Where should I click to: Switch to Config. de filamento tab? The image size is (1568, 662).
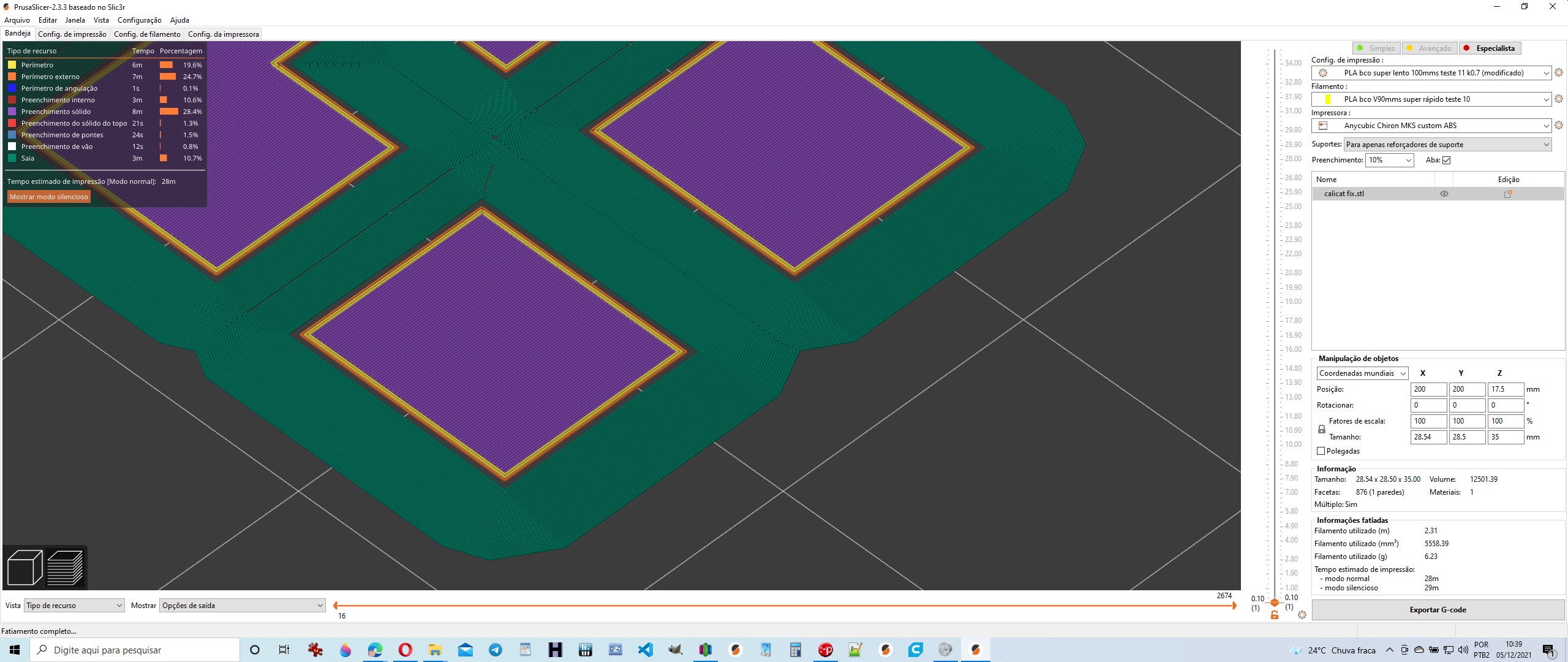147,34
